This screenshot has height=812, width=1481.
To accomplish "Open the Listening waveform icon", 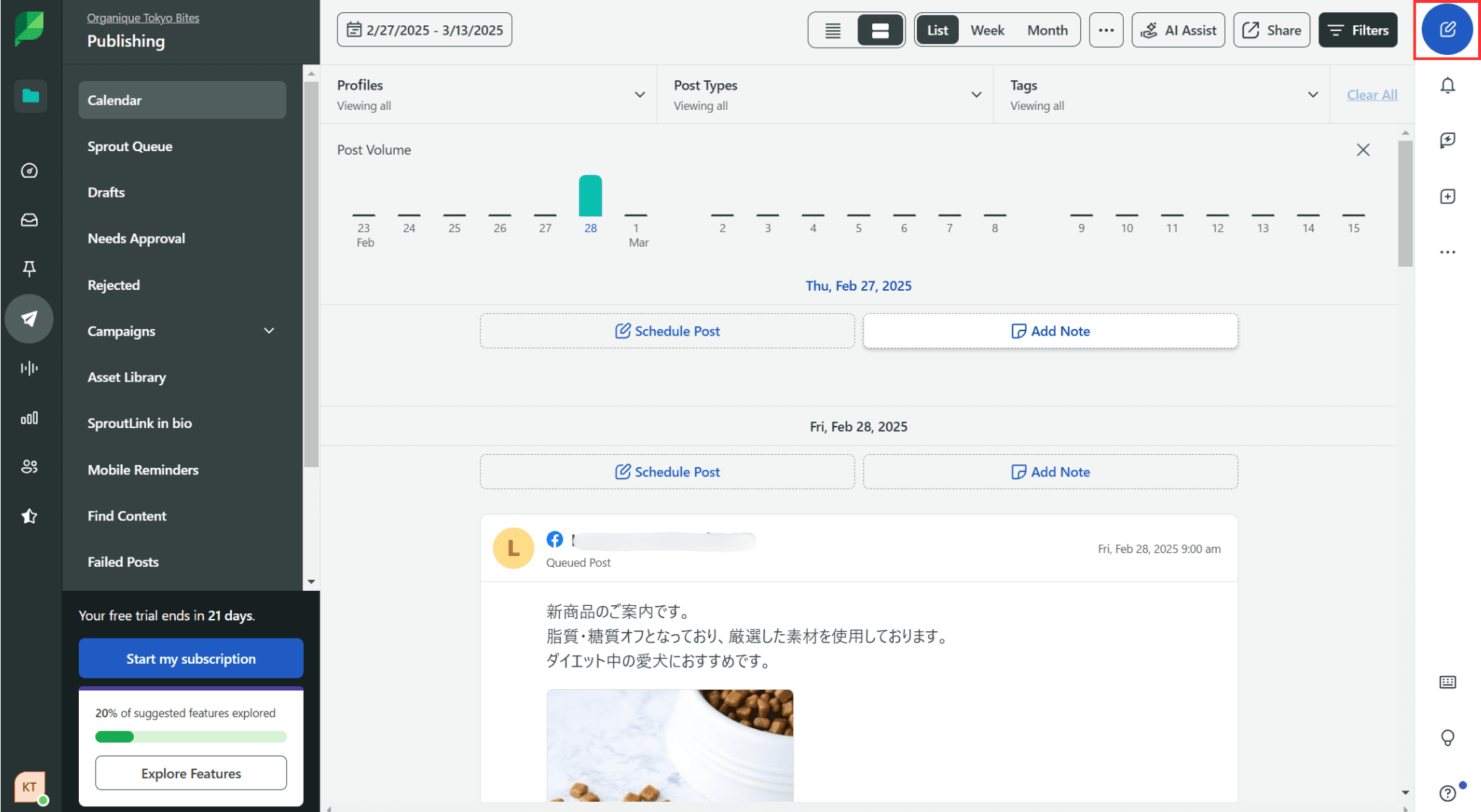I will (29, 368).
